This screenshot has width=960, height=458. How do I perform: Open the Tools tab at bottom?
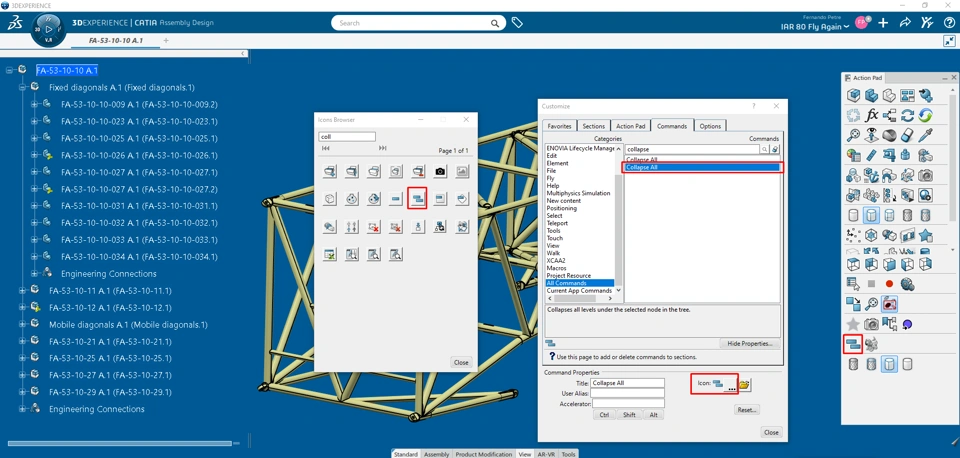[x=568, y=454]
